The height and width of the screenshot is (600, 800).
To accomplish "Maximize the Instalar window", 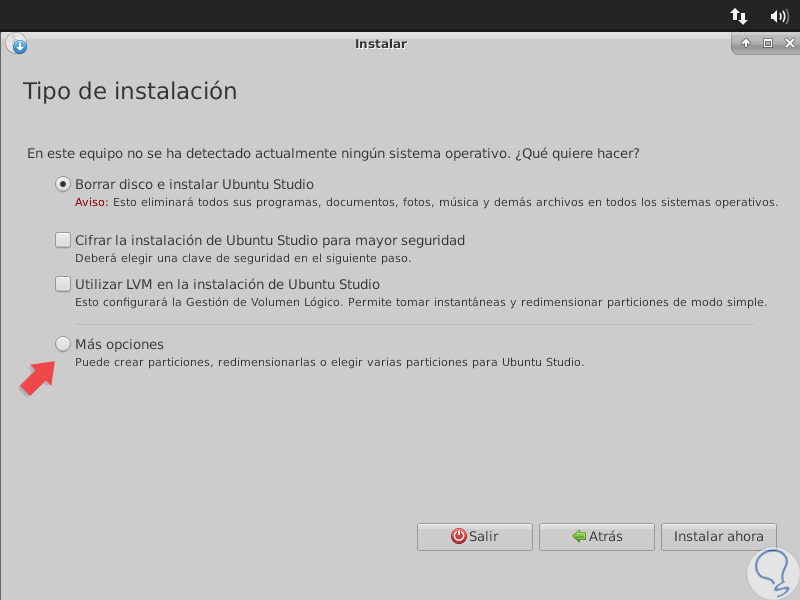I will coord(768,43).
